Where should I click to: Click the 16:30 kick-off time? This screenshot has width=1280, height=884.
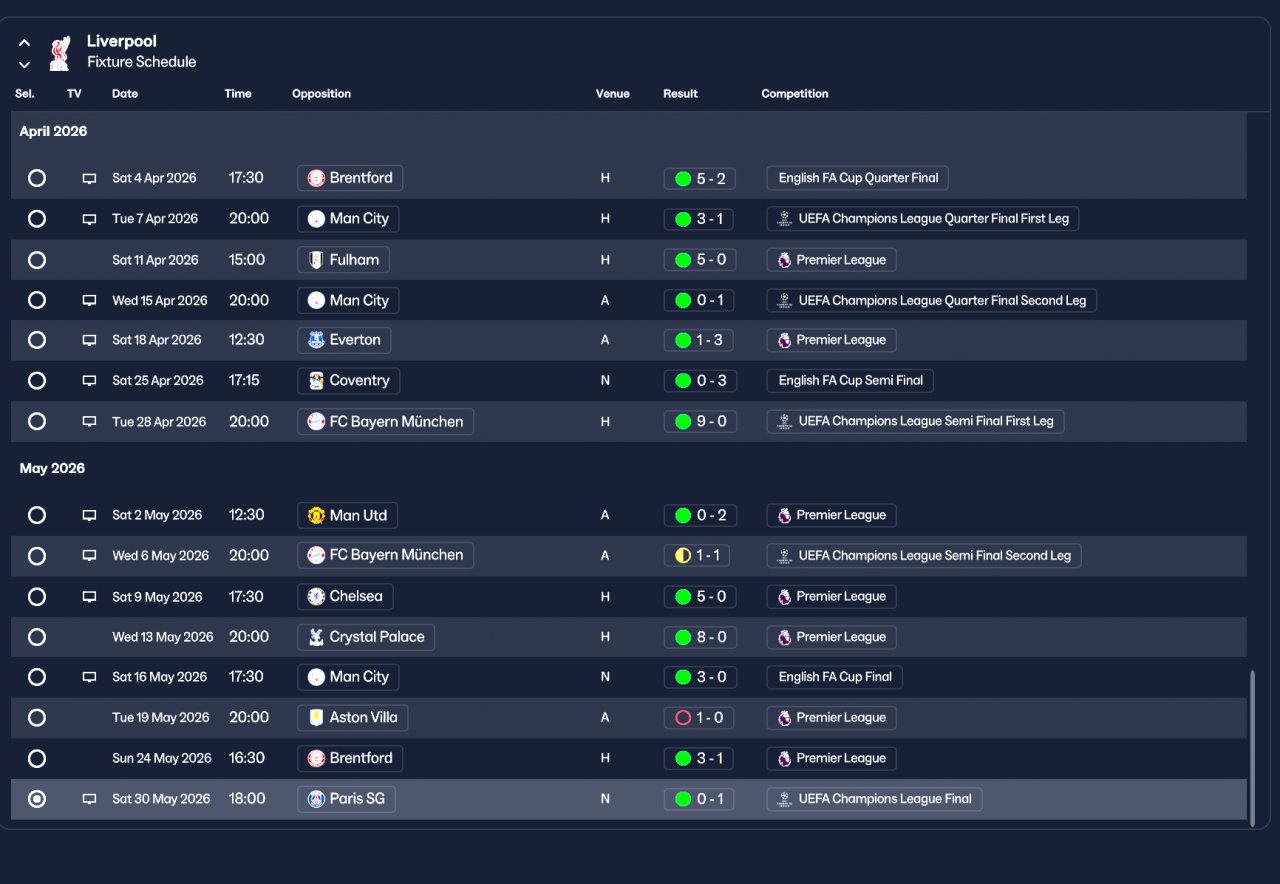(246, 758)
